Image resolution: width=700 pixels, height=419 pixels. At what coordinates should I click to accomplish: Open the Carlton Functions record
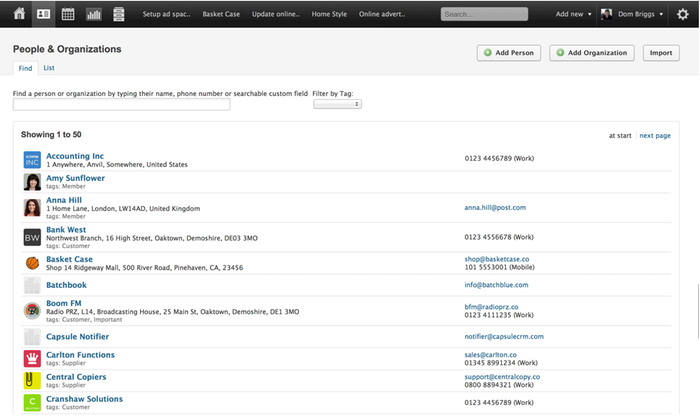pos(80,355)
